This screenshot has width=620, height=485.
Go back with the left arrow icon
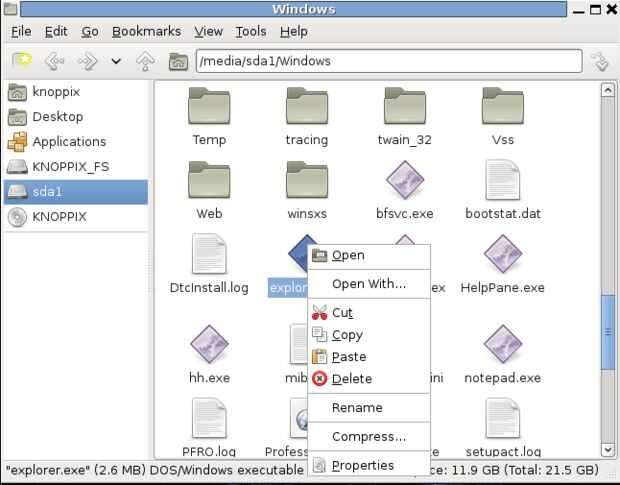click(x=54, y=61)
